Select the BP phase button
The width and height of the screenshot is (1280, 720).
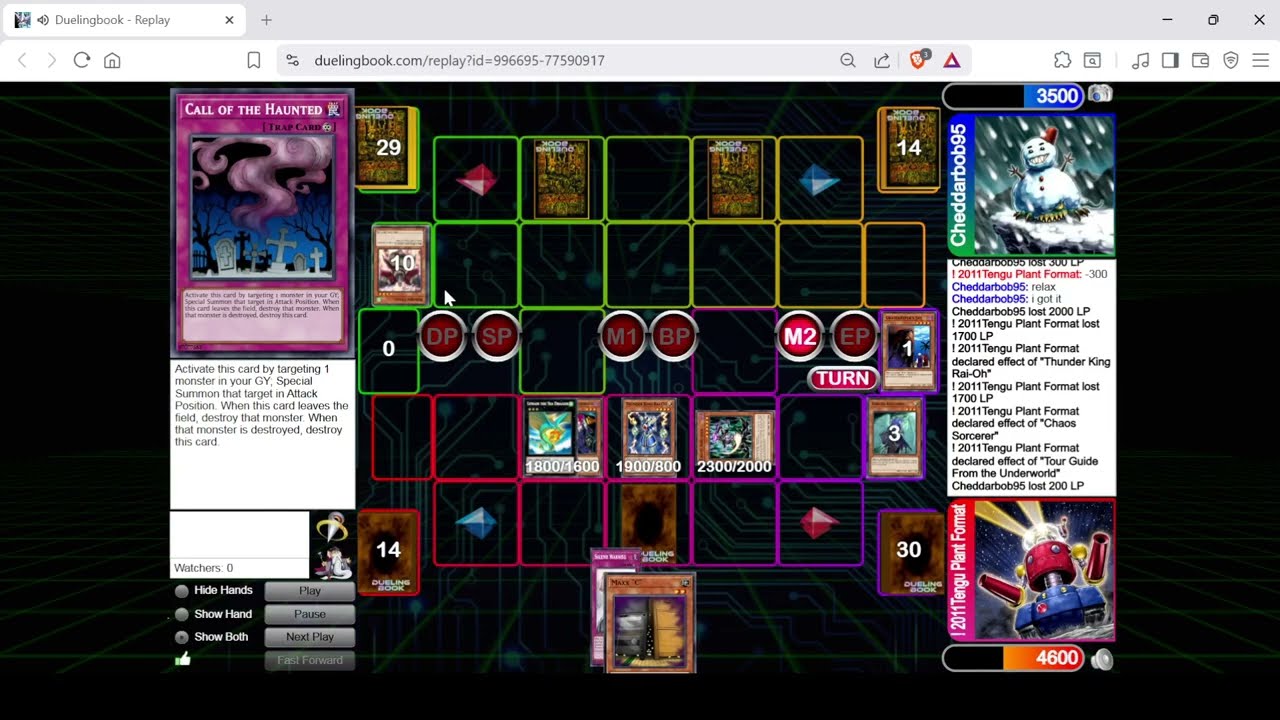pyautogui.click(x=674, y=337)
